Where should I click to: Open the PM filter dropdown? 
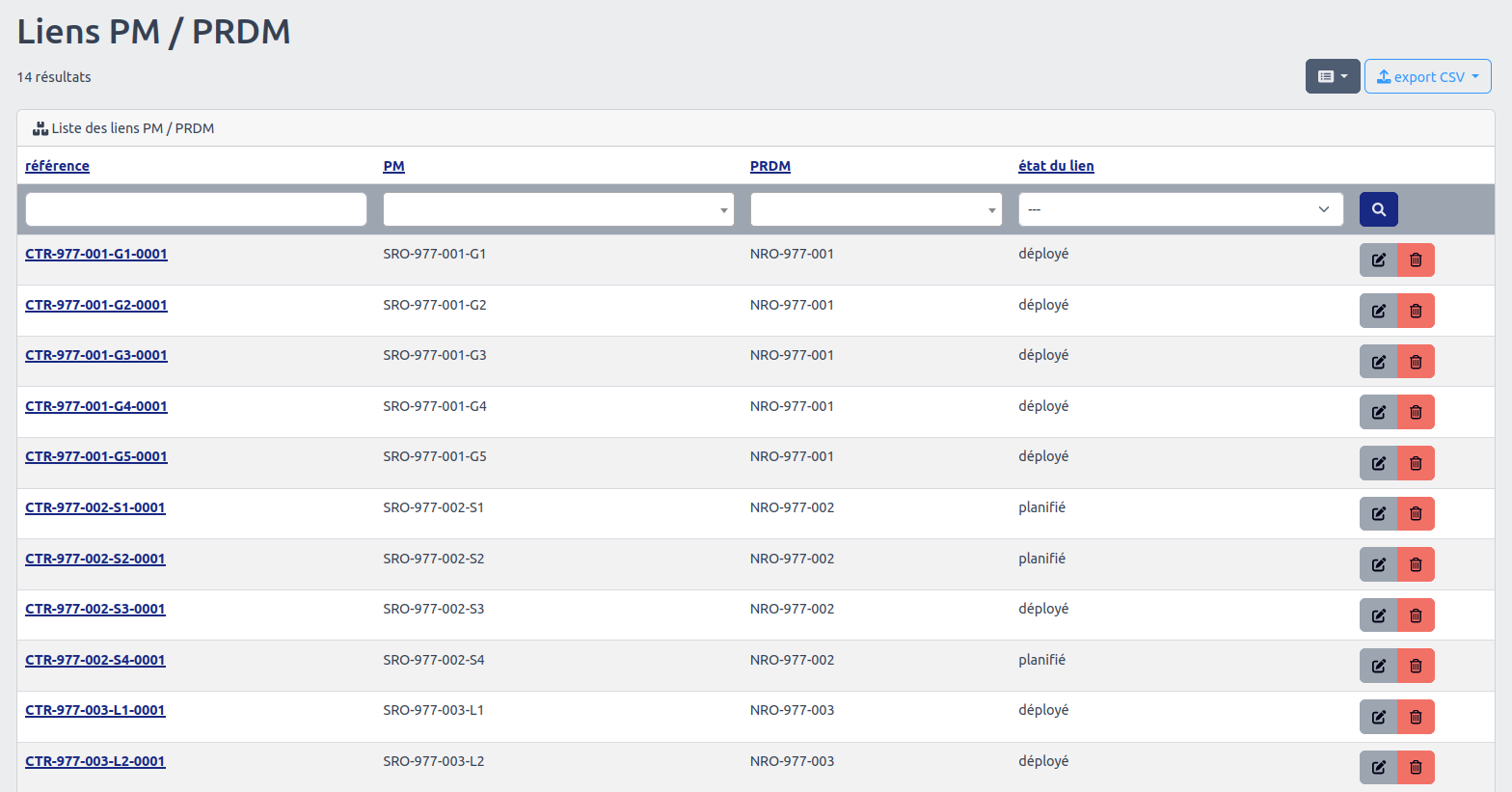[x=558, y=209]
